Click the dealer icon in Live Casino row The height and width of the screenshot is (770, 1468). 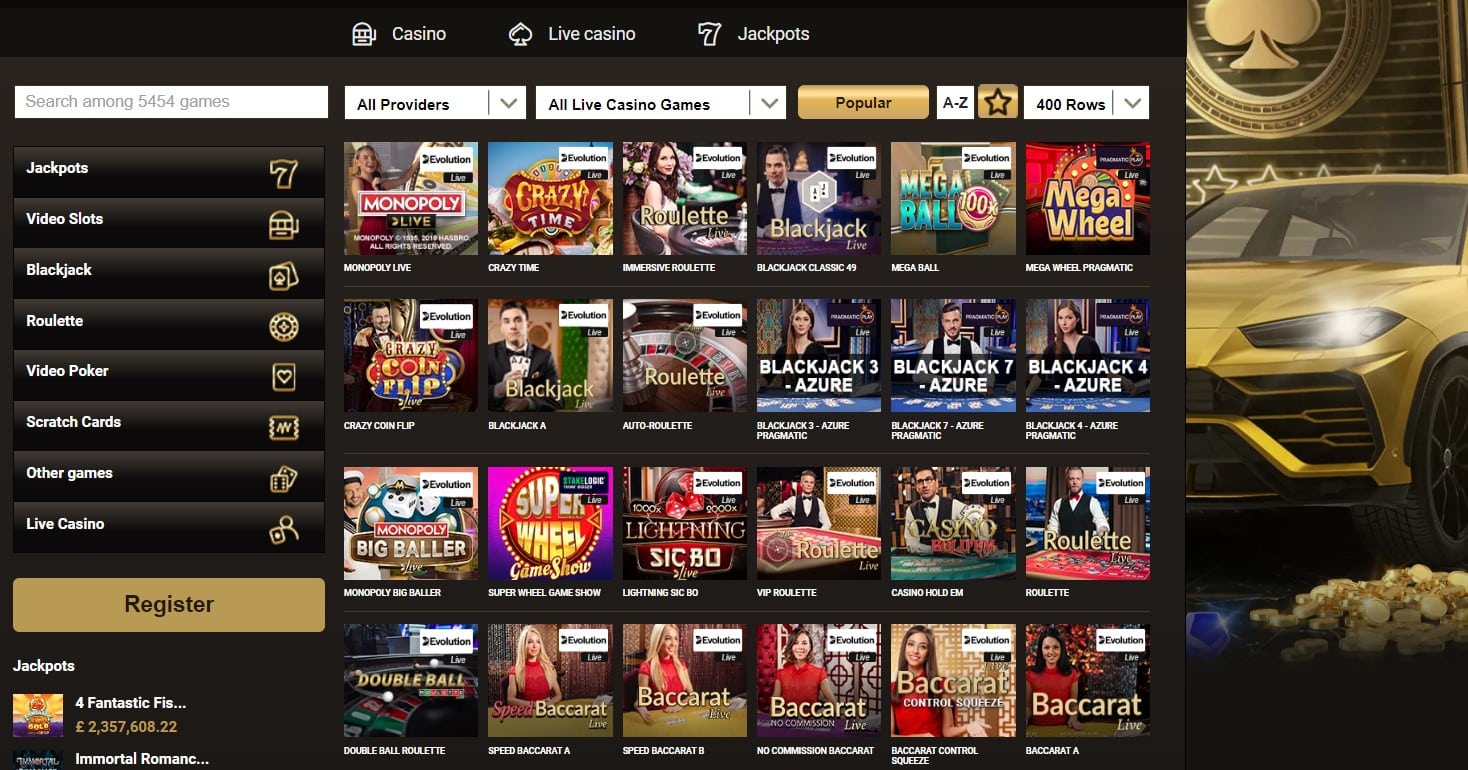[284, 530]
